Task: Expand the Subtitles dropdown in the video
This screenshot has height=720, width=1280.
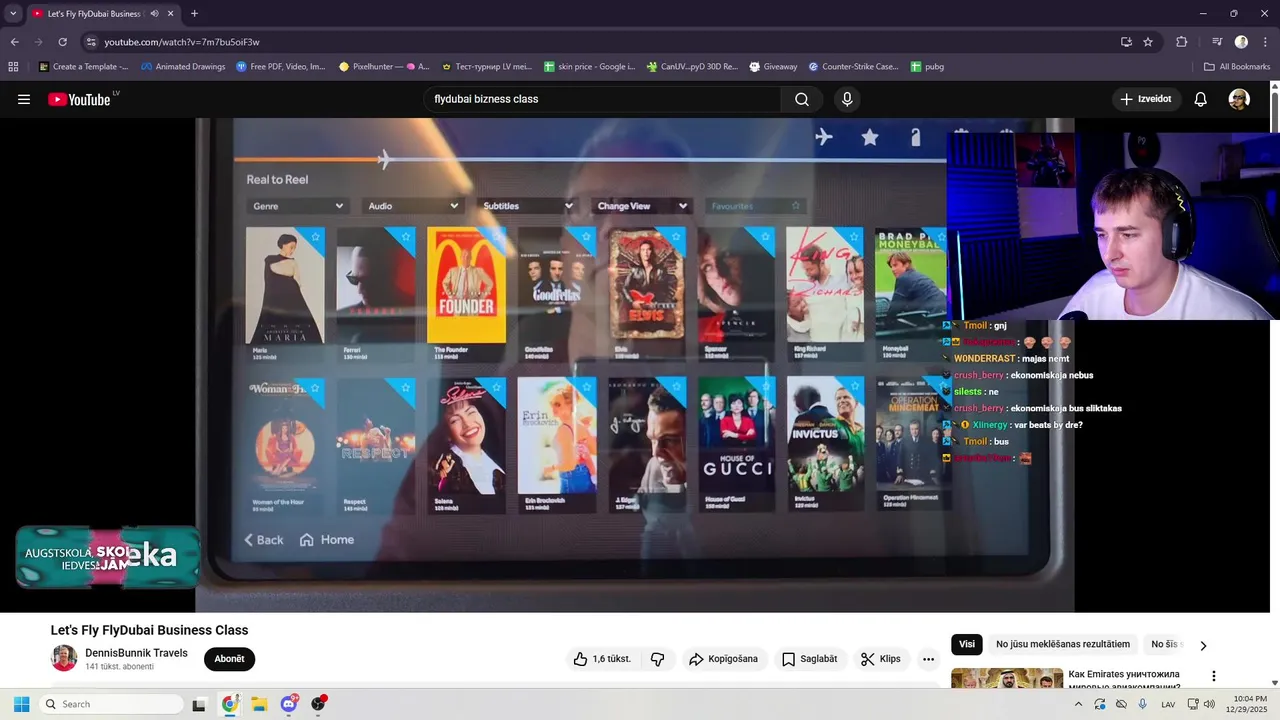Action: (x=527, y=206)
